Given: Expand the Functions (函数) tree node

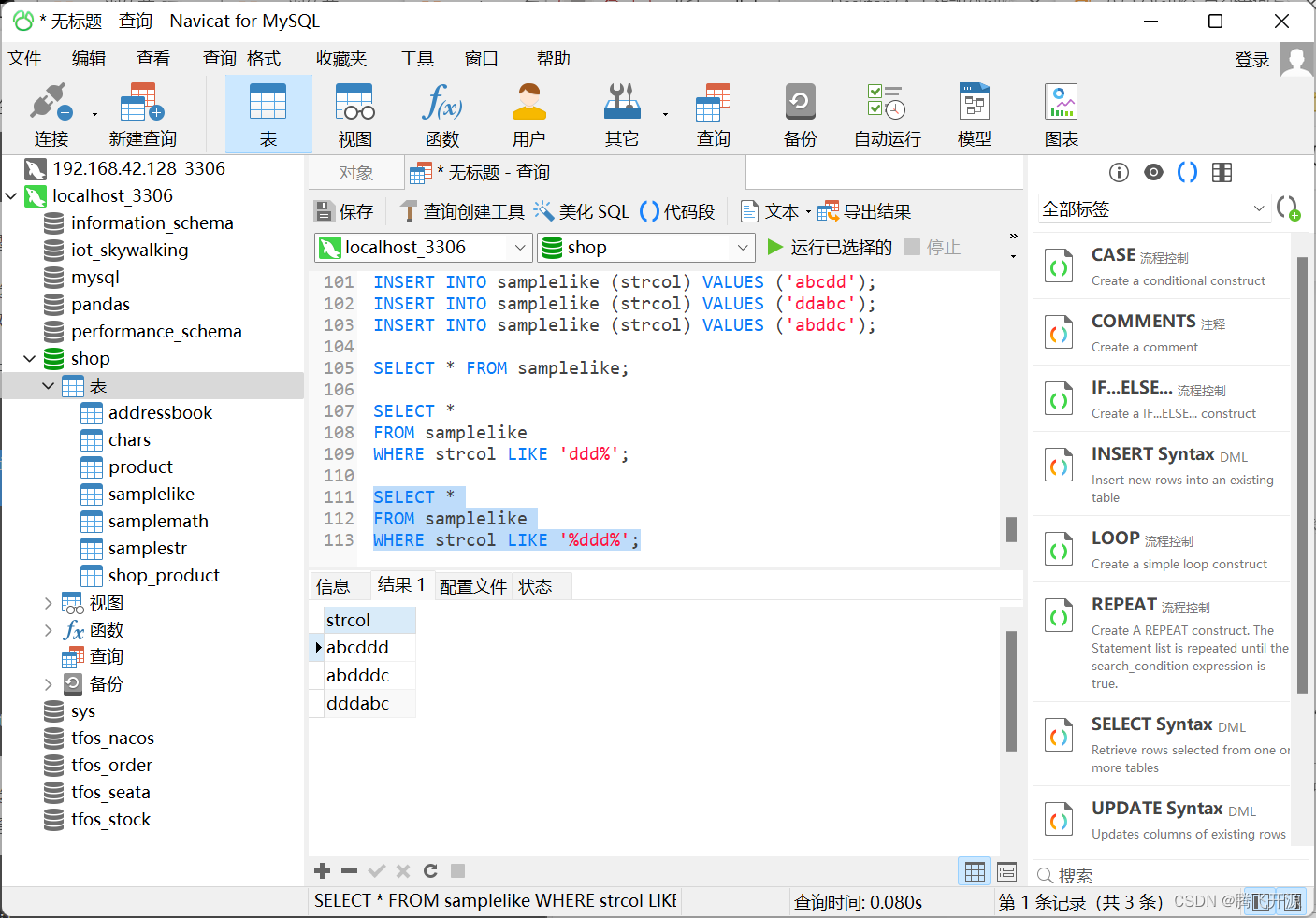Looking at the screenshot, I should tap(49, 630).
